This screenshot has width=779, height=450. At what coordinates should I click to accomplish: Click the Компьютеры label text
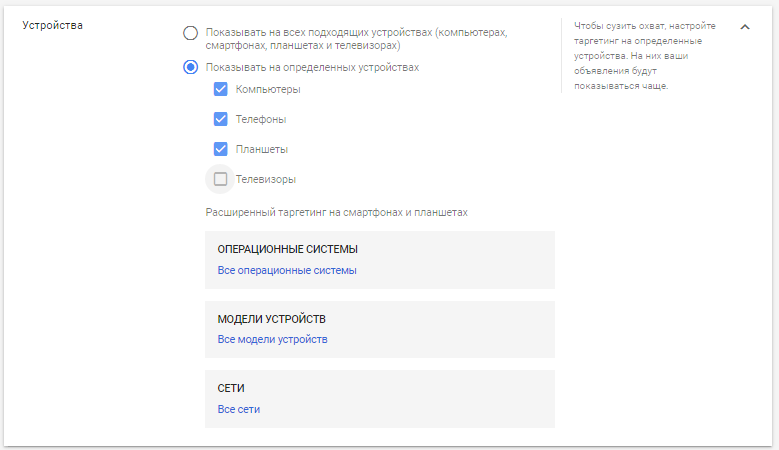click(268, 90)
